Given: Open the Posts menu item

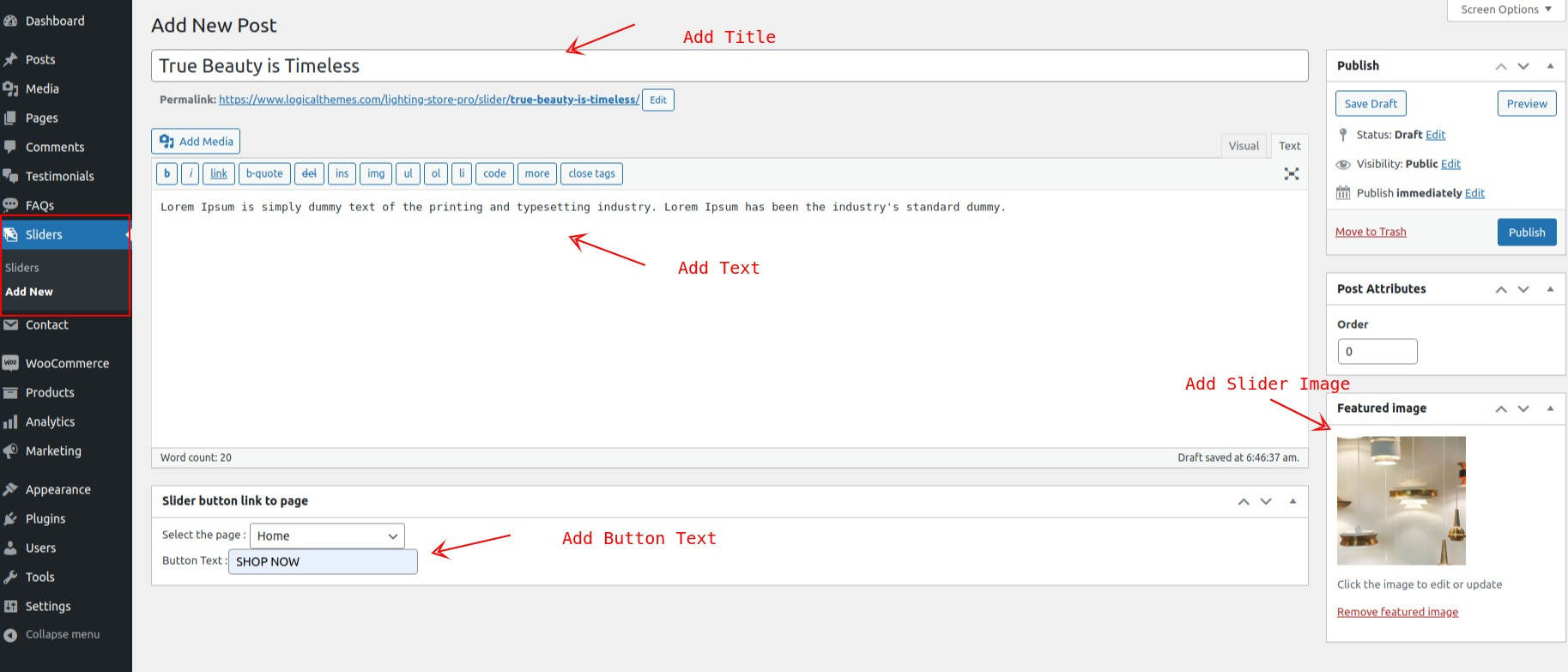Looking at the screenshot, I should pyautogui.click(x=66, y=59).
